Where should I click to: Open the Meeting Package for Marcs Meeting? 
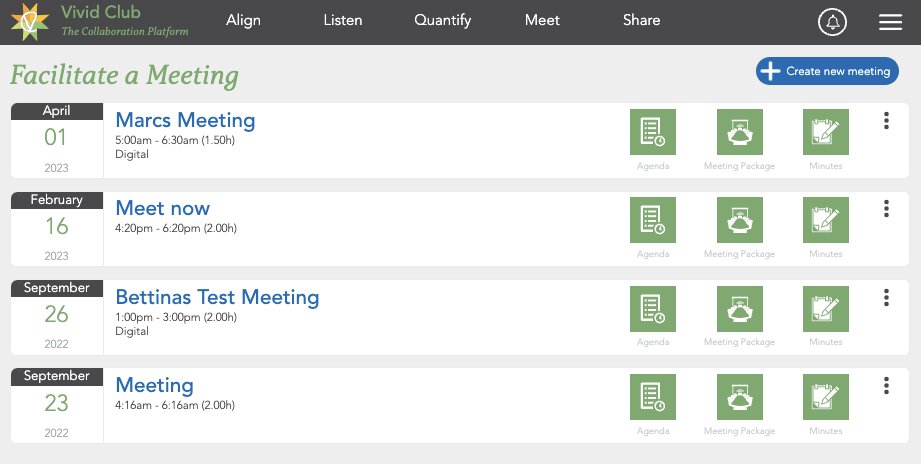740,132
